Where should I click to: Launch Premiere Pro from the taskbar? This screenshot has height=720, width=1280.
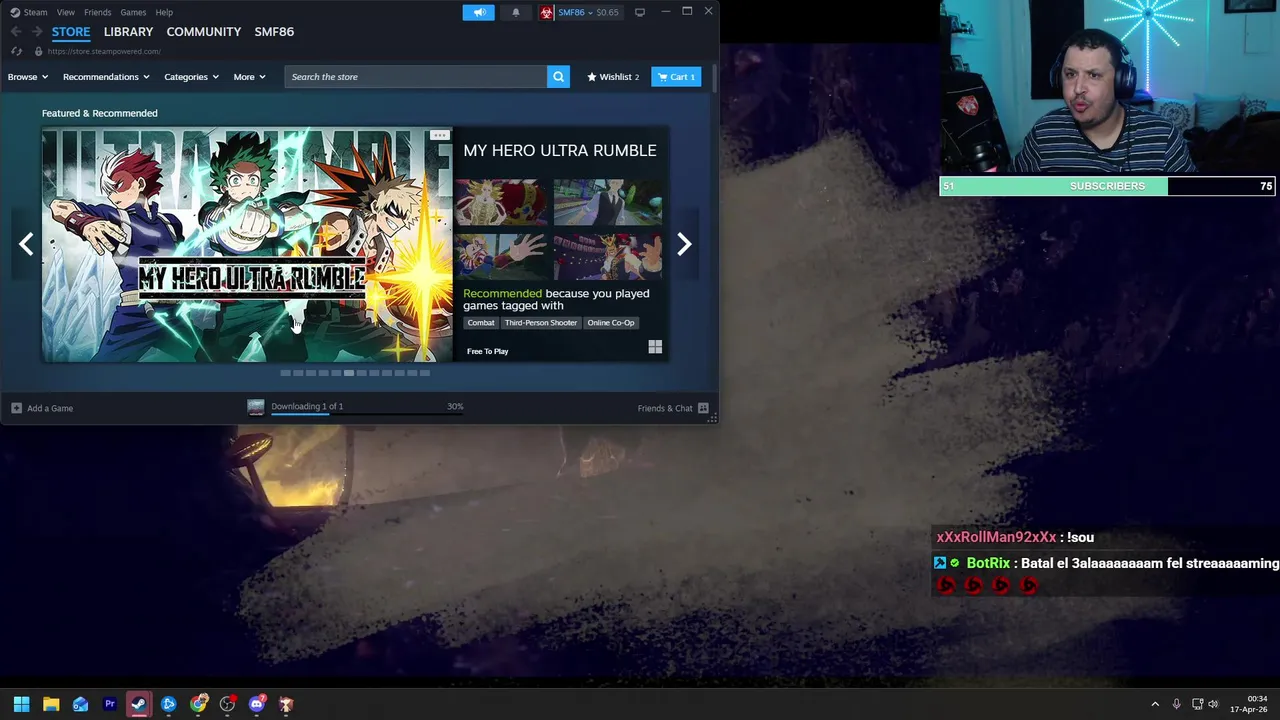110,704
